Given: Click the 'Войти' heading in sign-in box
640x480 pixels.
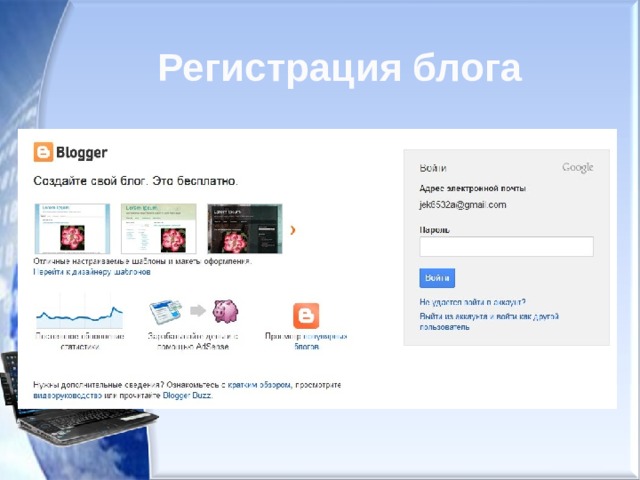Looking at the screenshot, I should (x=433, y=168).
